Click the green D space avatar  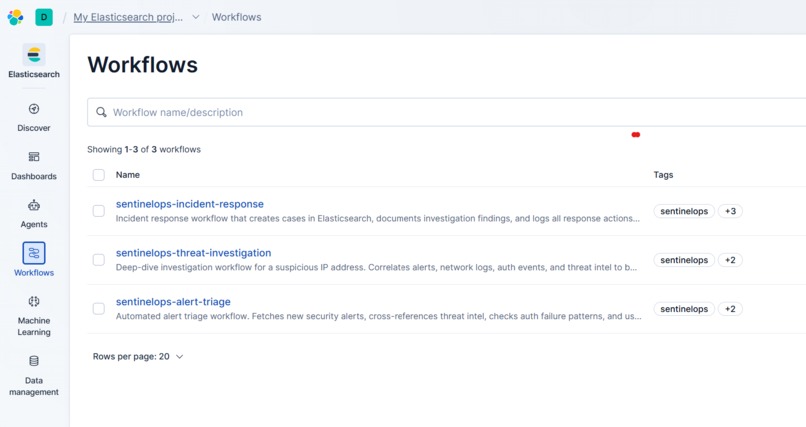[x=44, y=17]
